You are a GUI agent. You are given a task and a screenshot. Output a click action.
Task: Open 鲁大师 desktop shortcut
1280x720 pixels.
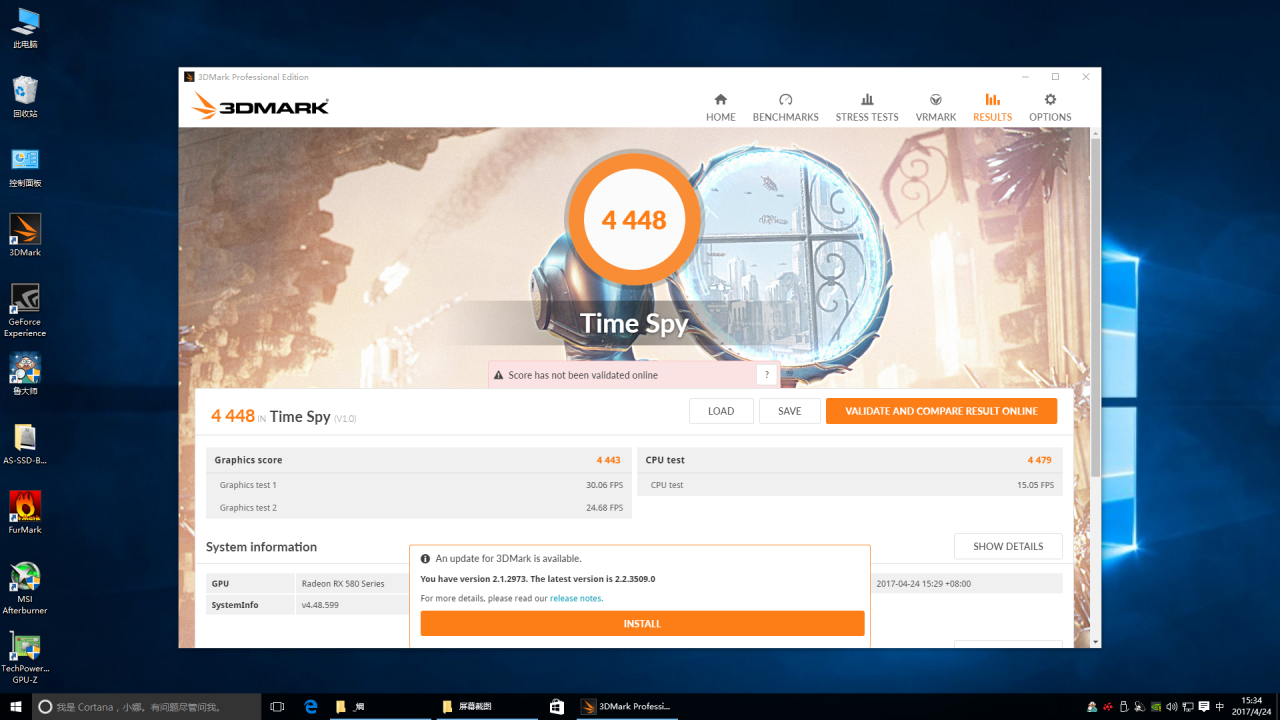click(25, 375)
